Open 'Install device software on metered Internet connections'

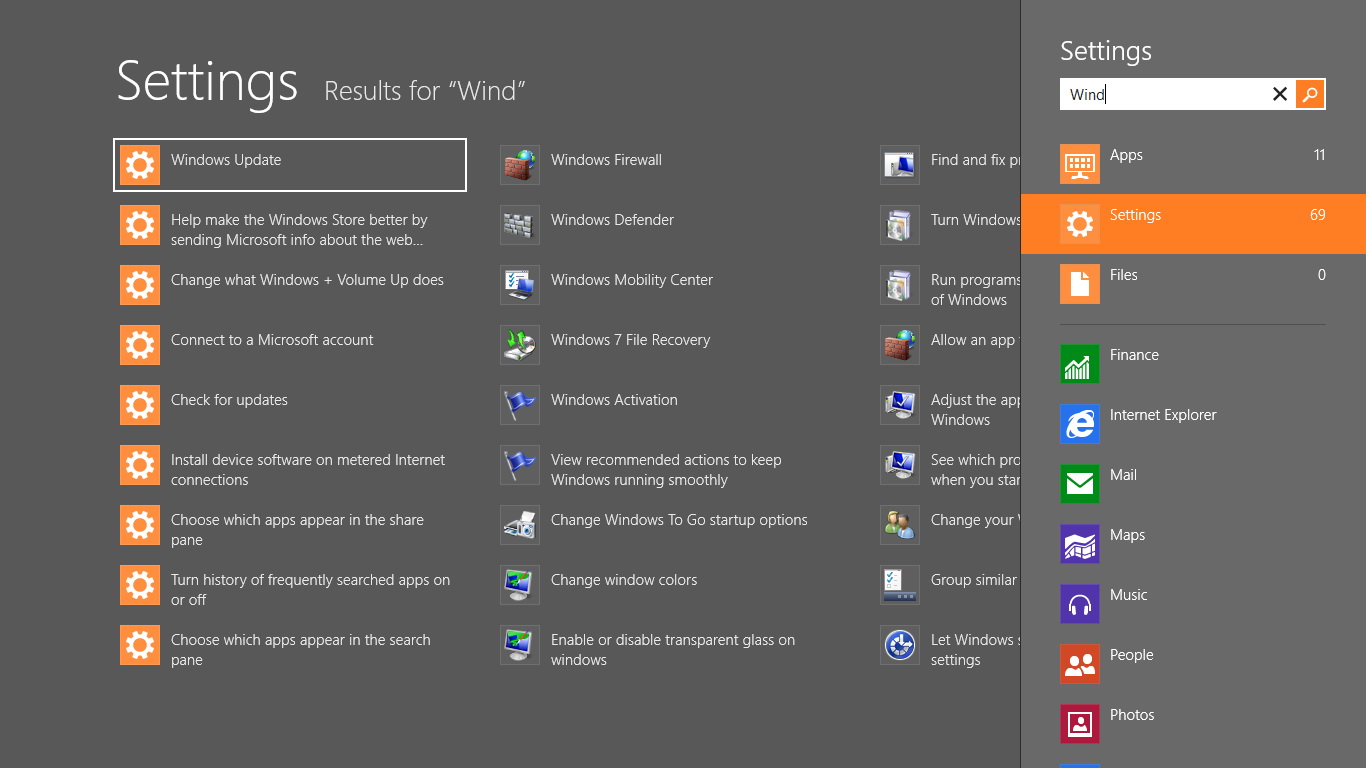pos(290,465)
